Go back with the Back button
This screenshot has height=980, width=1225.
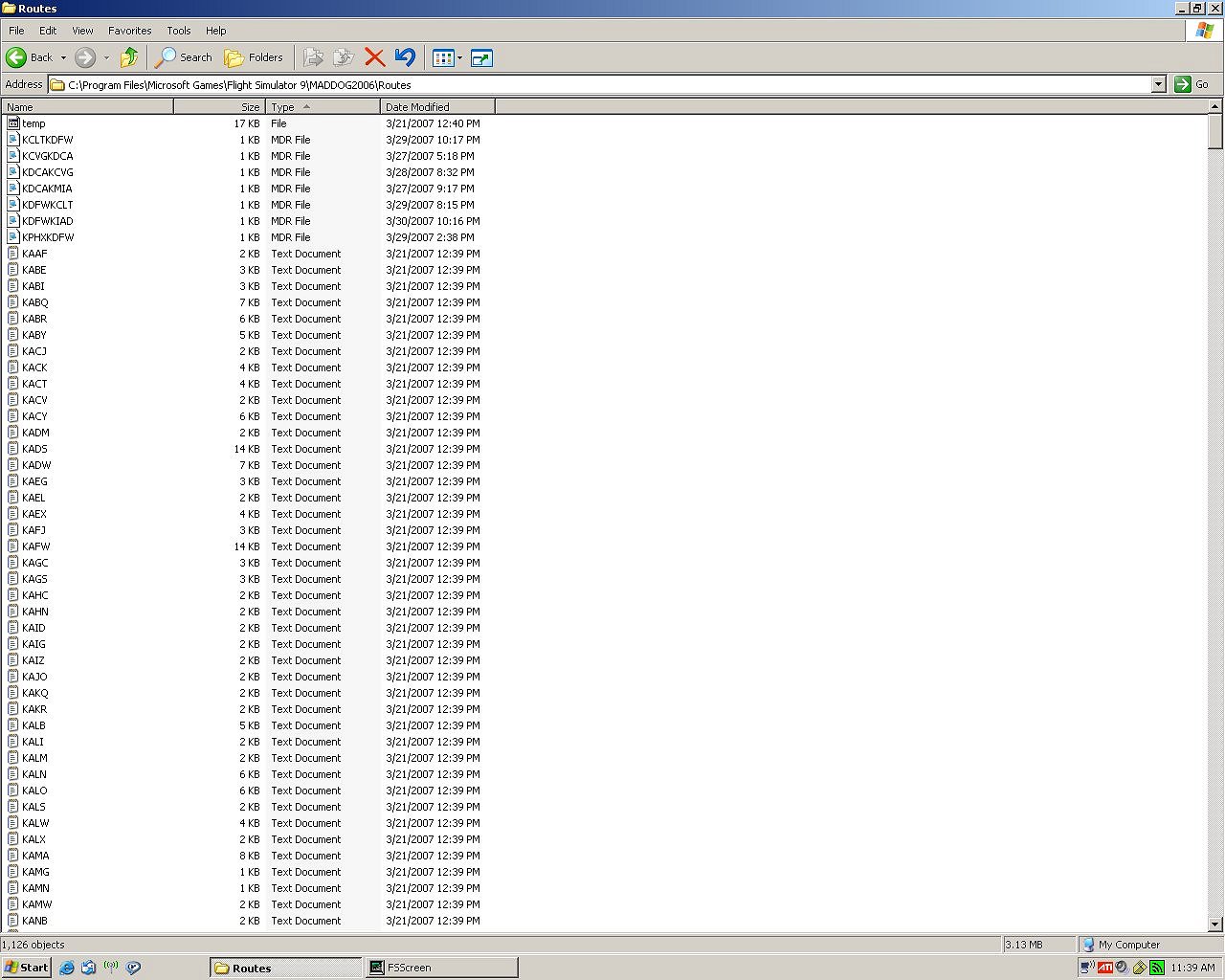point(30,57)
